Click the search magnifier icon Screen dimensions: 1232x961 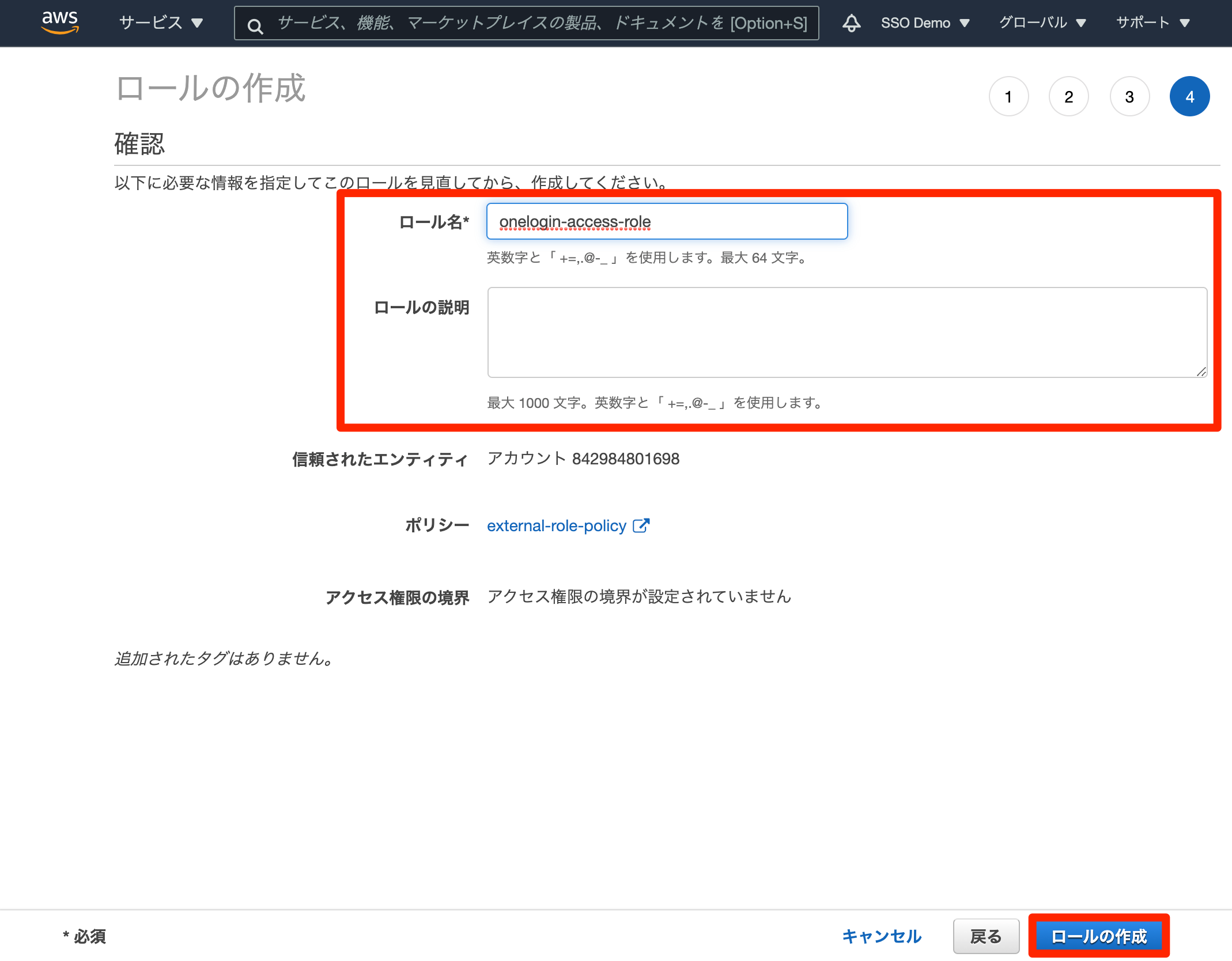click(255, 26)
